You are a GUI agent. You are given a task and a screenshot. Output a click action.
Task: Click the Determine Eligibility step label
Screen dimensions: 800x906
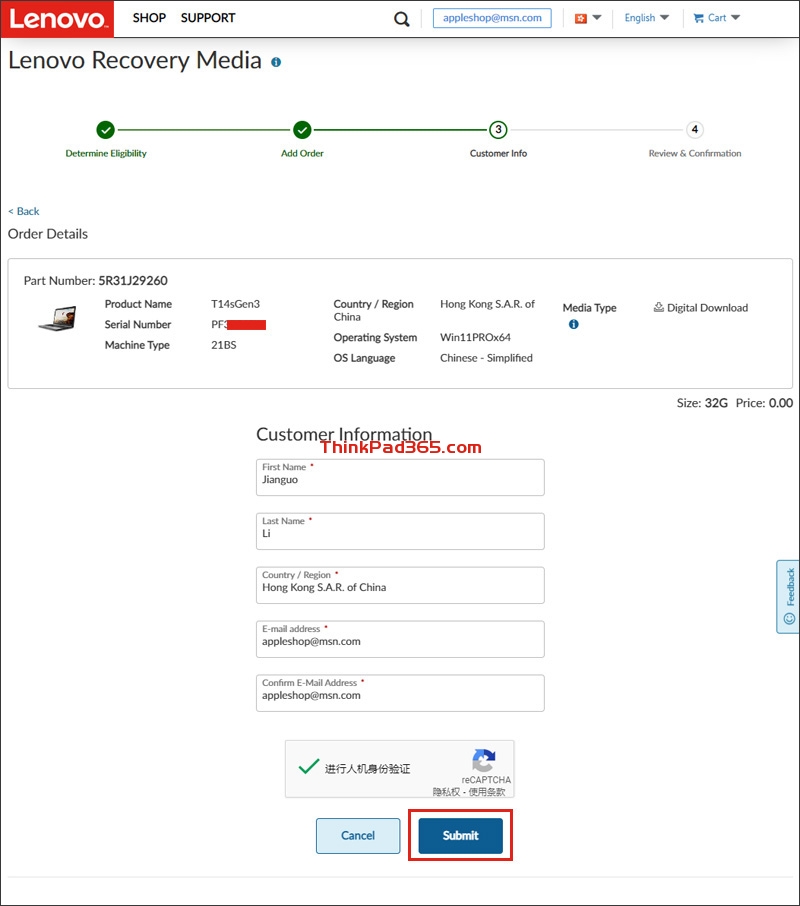106,153
